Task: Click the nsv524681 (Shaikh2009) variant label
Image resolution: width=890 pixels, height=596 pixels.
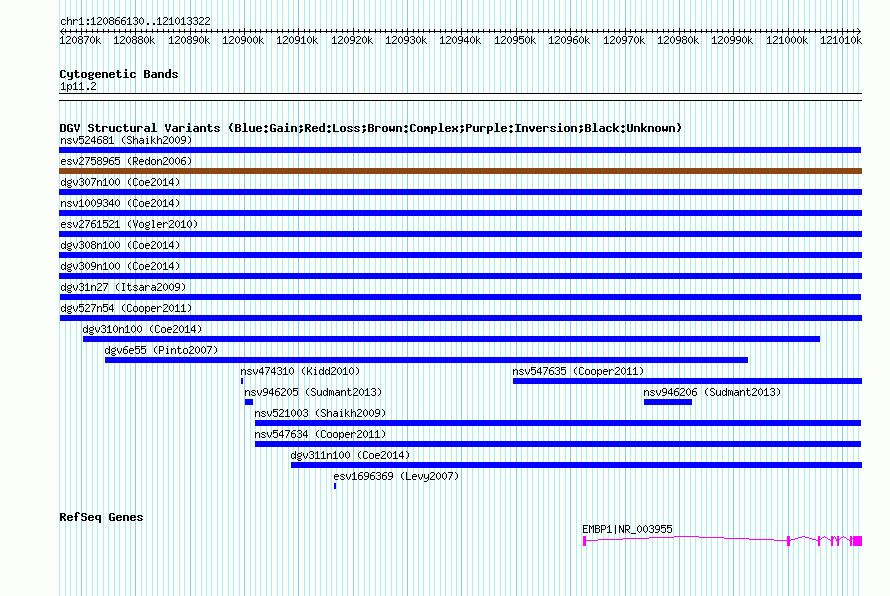Action: click(126, 140)
